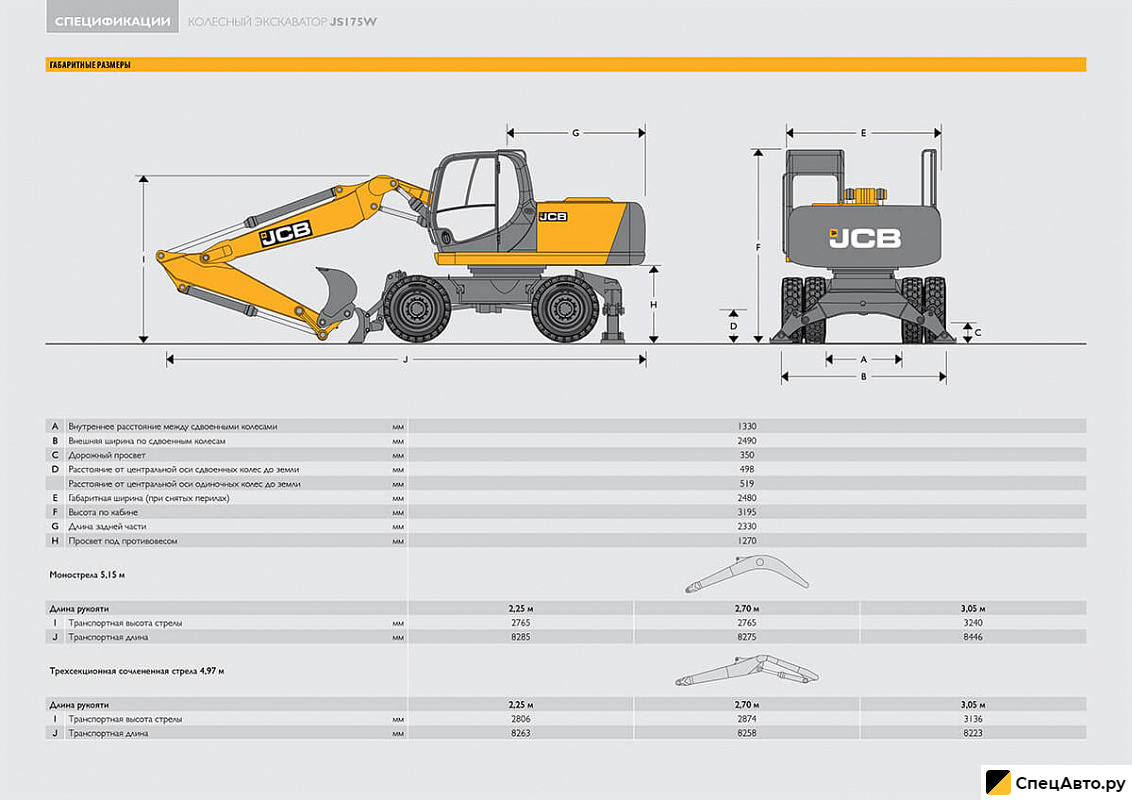Select the monoboom 5,15 м silhouette image

tap(746, 577)
